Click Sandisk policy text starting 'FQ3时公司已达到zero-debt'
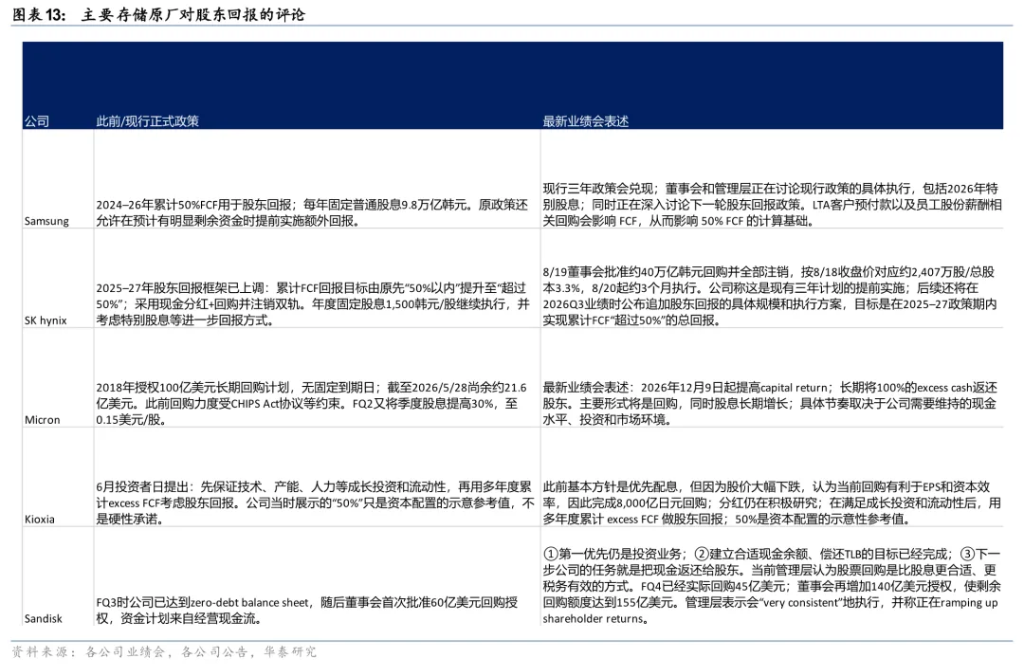Screen dimensions: 1024x664 tap(307, 610)
